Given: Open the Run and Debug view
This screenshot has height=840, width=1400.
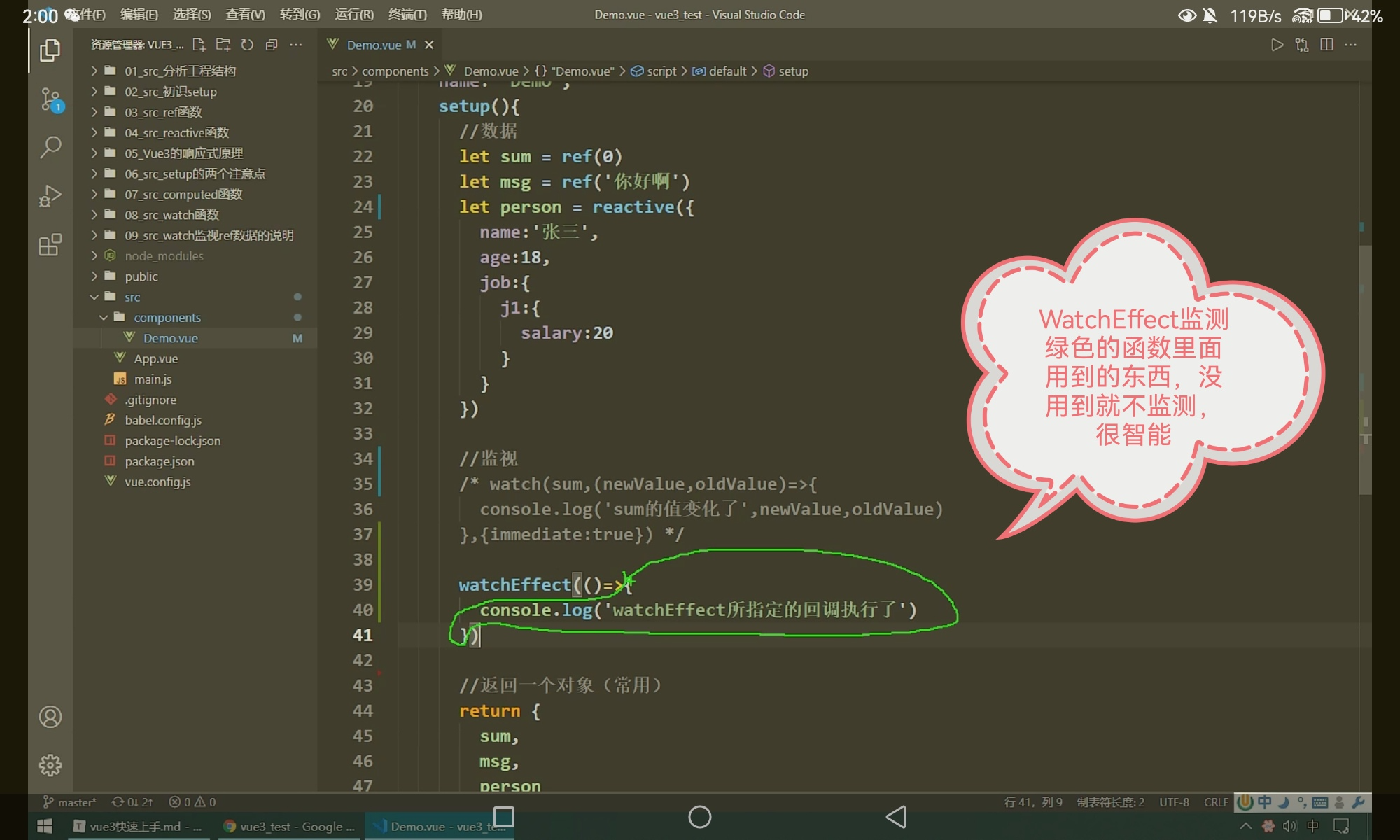Looking at the screenshot, I should coord(50,196).
